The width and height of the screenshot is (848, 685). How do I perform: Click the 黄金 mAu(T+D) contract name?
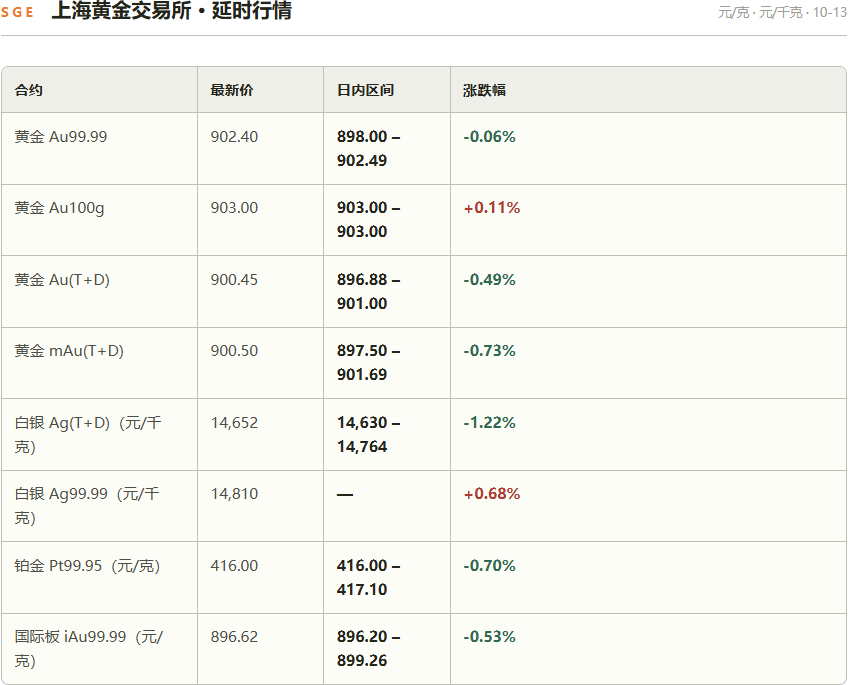tap(69, 351)
